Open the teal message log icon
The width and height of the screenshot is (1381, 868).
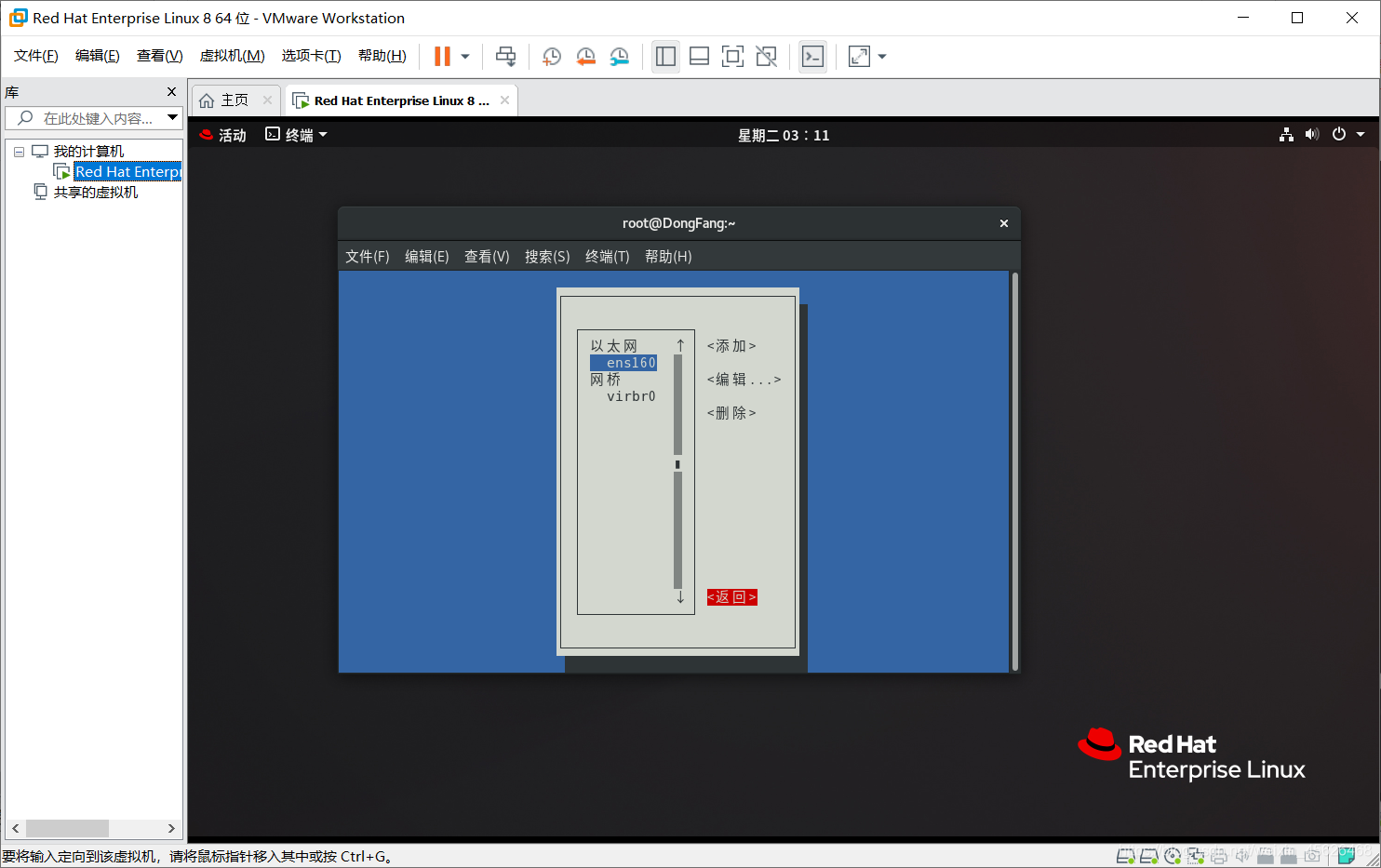tap(1346, 856)
